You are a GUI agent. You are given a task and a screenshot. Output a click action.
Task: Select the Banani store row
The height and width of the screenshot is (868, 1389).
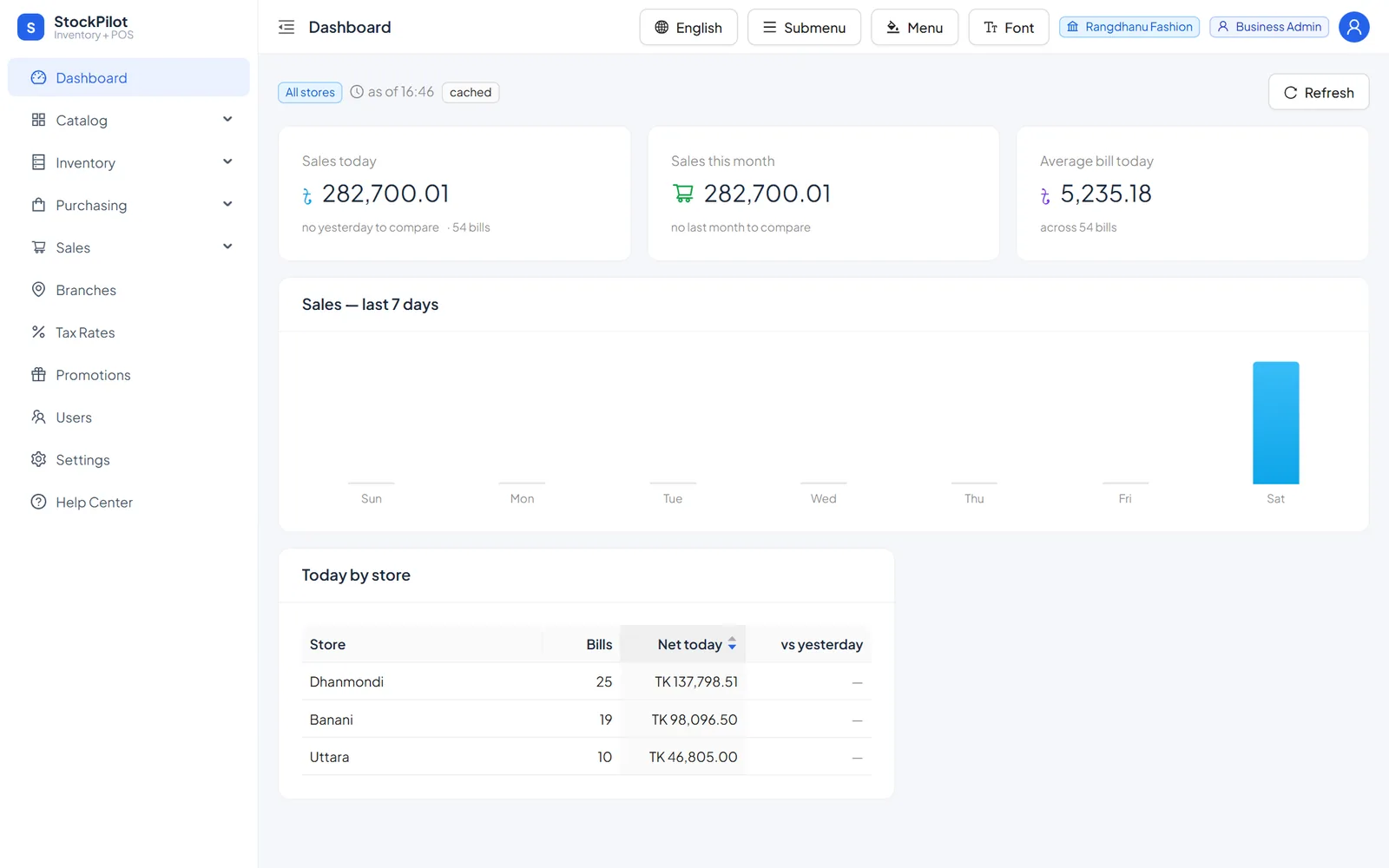point(587,720)
